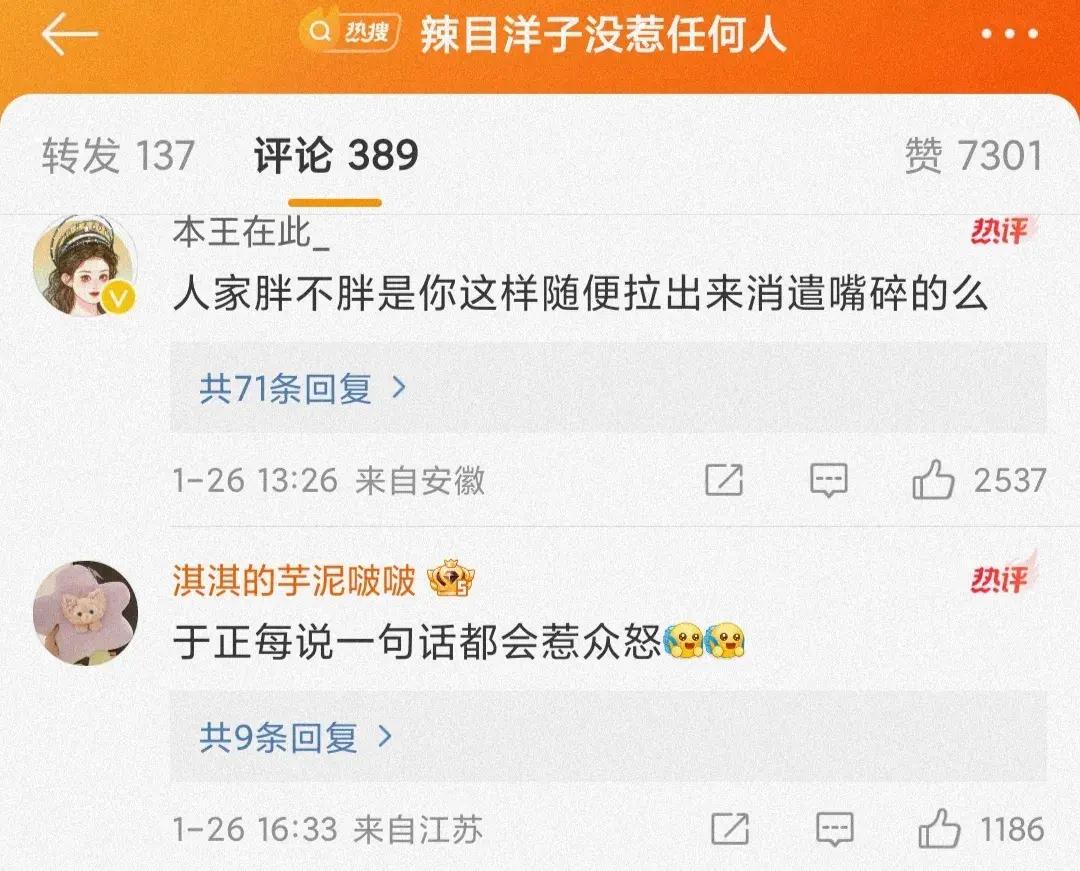Like the comment with 2537 likes
1080x871 pixels.
coord(933,479)
